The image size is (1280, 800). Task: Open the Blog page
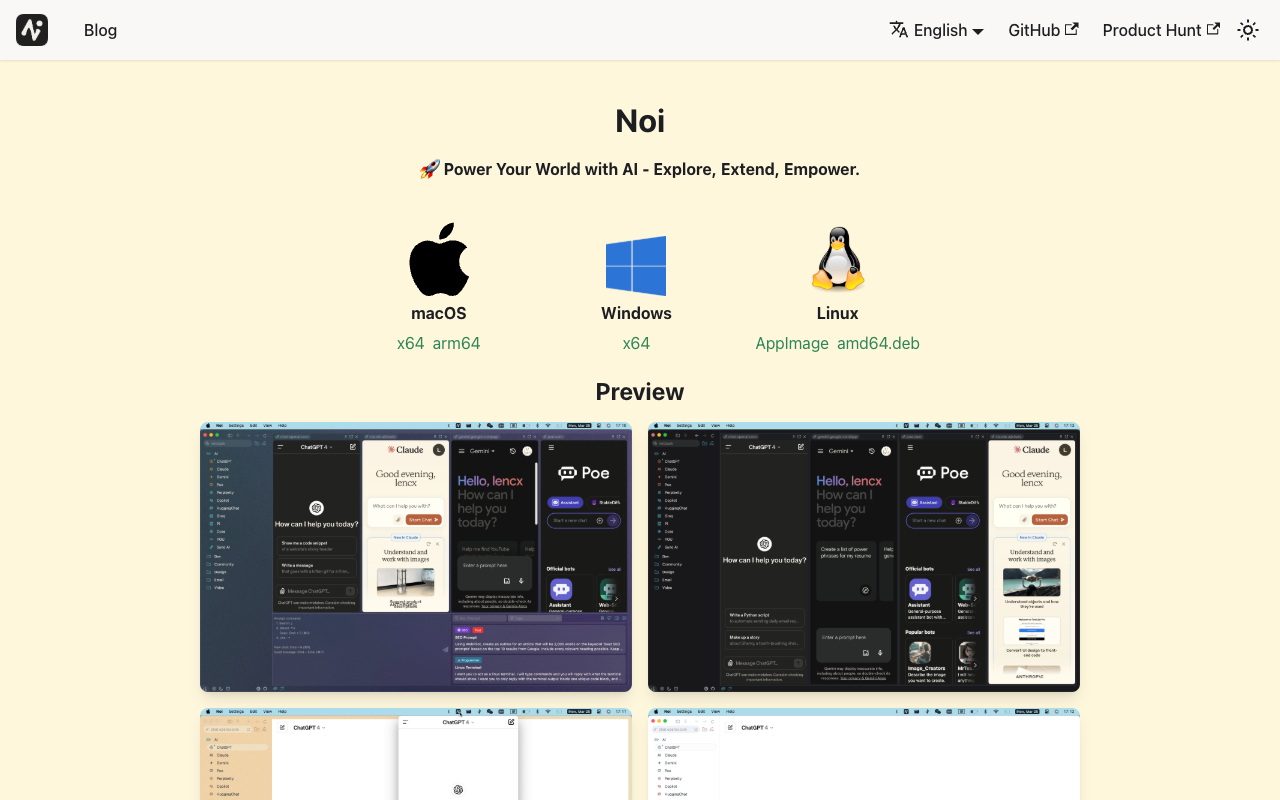coord(100,30)
